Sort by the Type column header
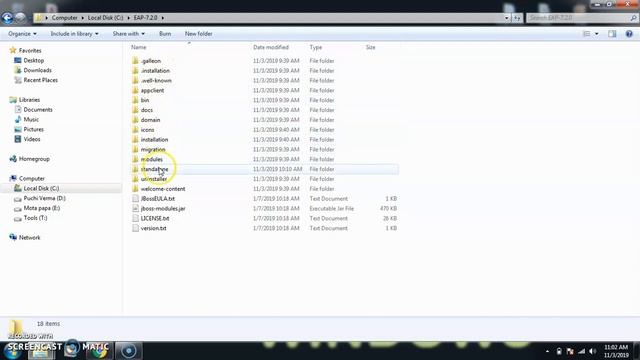The height and width of the screenshot is (360, 640). click(x=316, y=47)
